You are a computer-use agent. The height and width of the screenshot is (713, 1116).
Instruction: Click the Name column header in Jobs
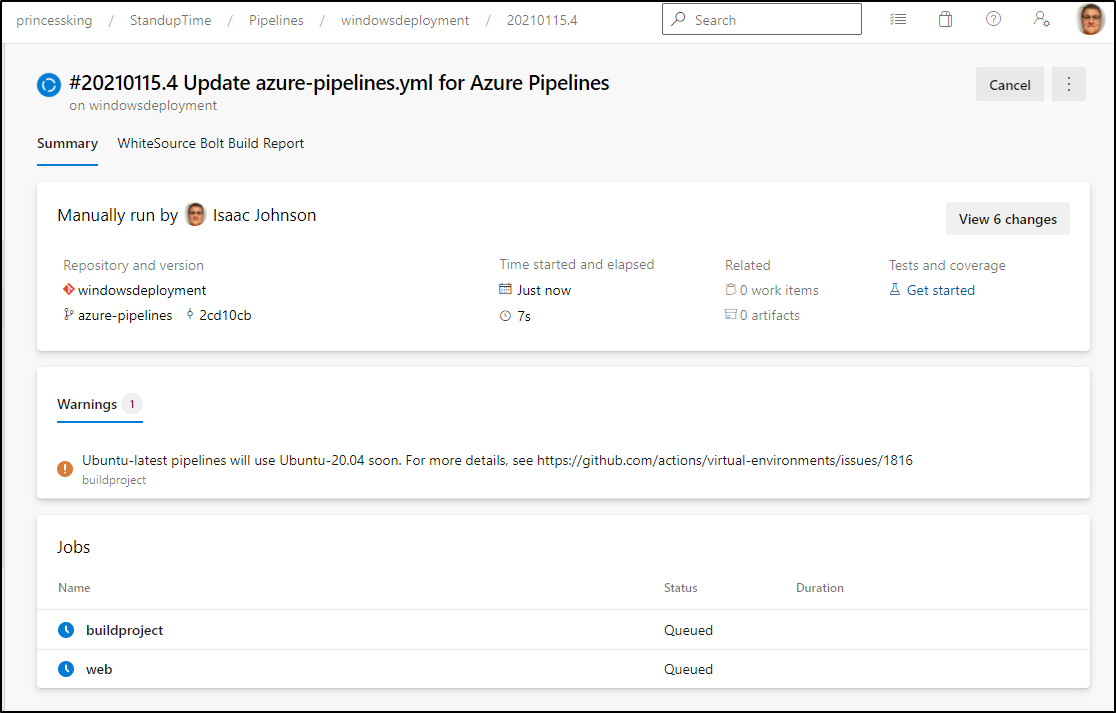coord(74,588)
